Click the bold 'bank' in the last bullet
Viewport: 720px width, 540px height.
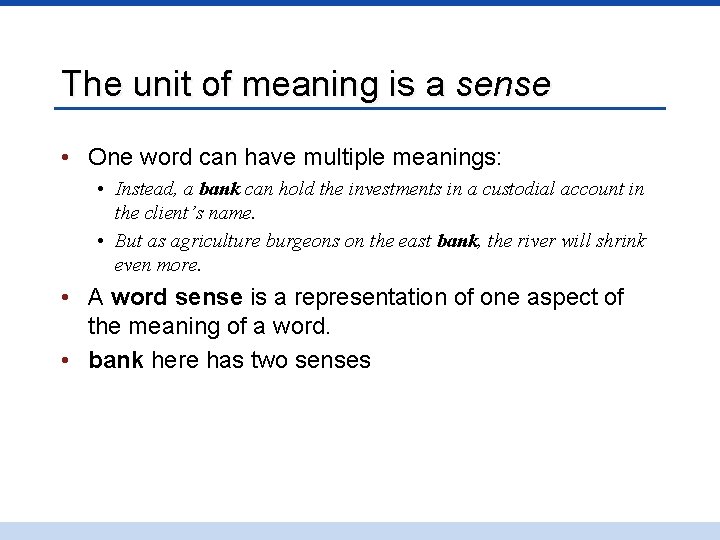[x=116, y=360]
